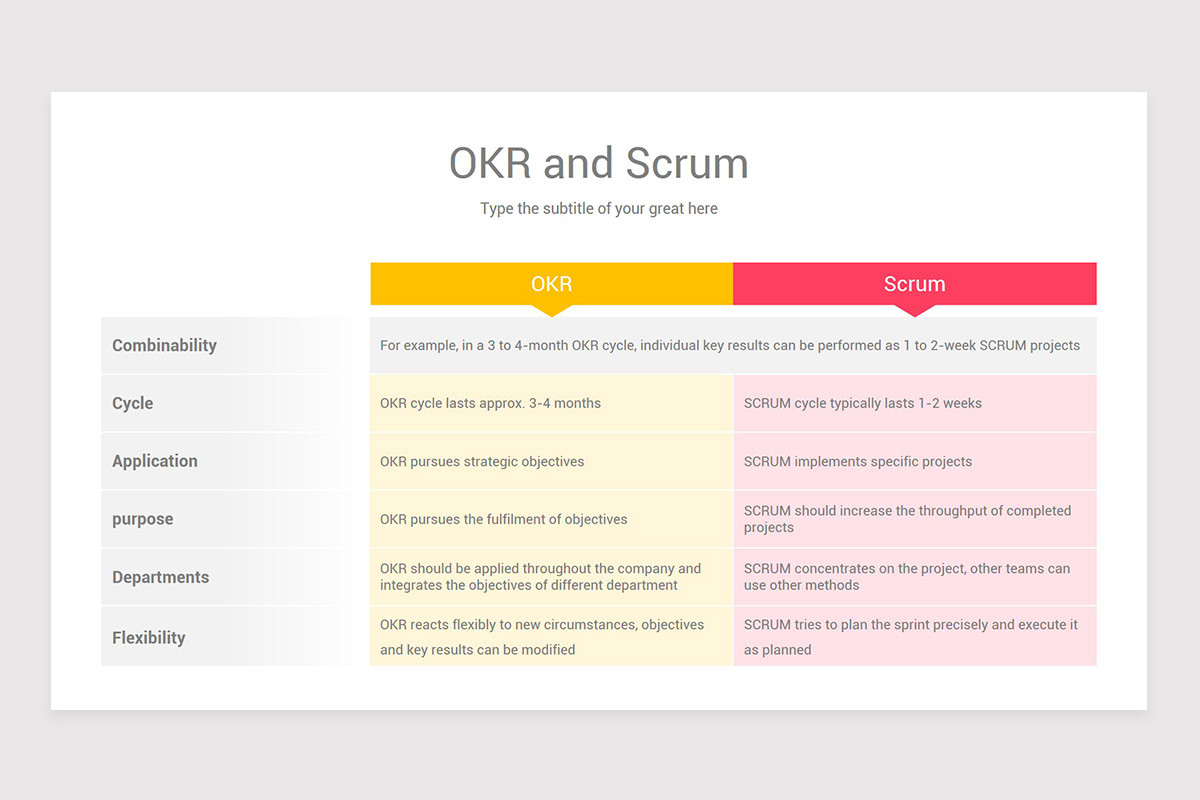
Task: Select the SCRUM throughput of completed projects cell
Action: tap(914, 519)
